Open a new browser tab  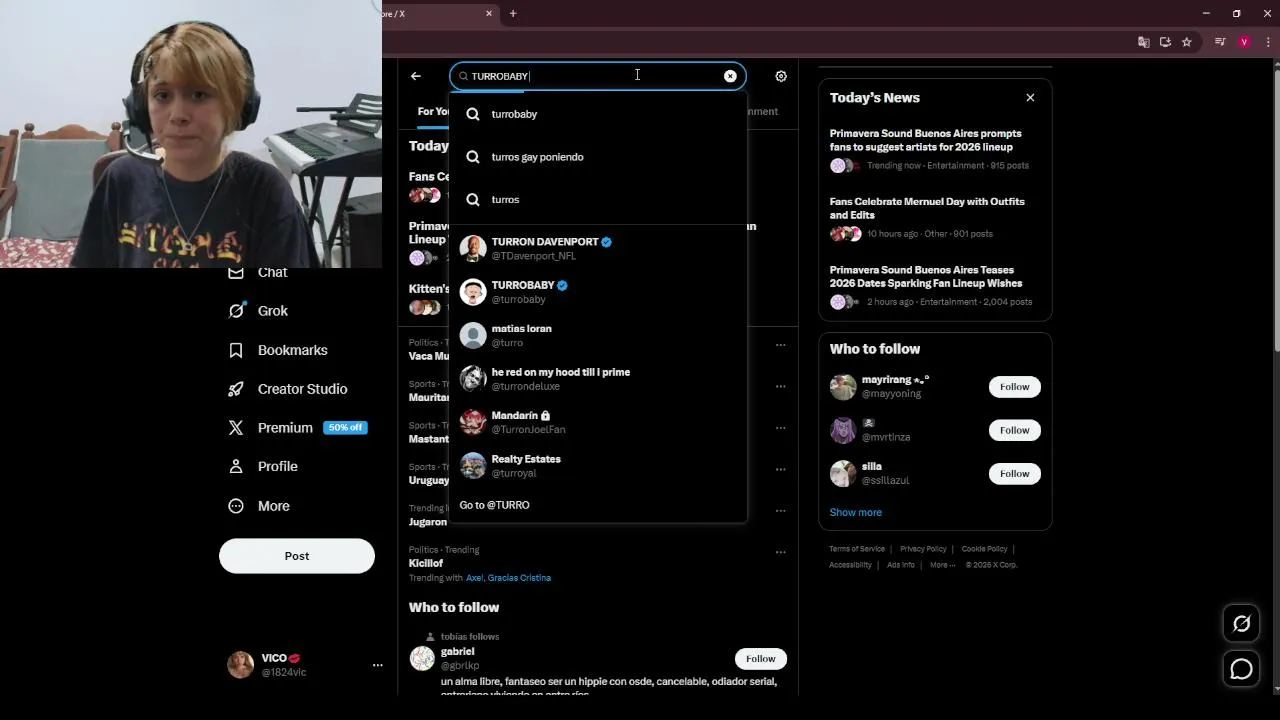513,14
